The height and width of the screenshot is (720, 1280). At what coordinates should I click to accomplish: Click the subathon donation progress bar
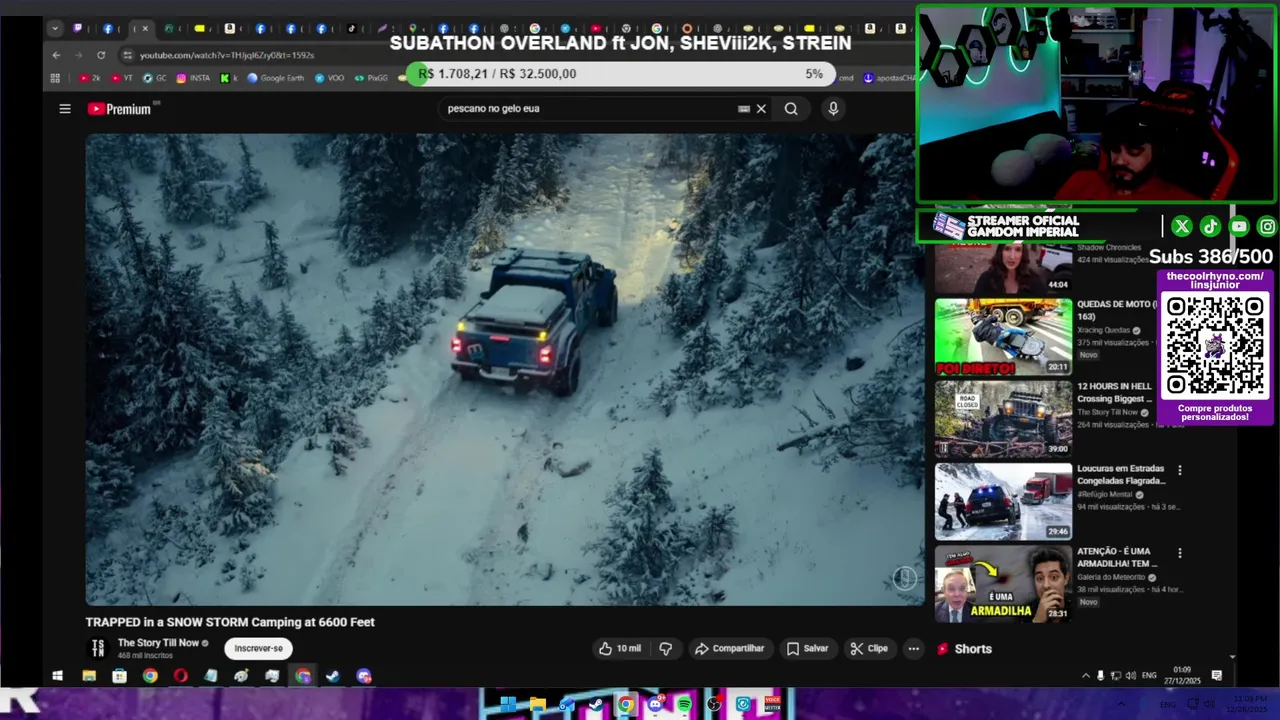point(621,74)
